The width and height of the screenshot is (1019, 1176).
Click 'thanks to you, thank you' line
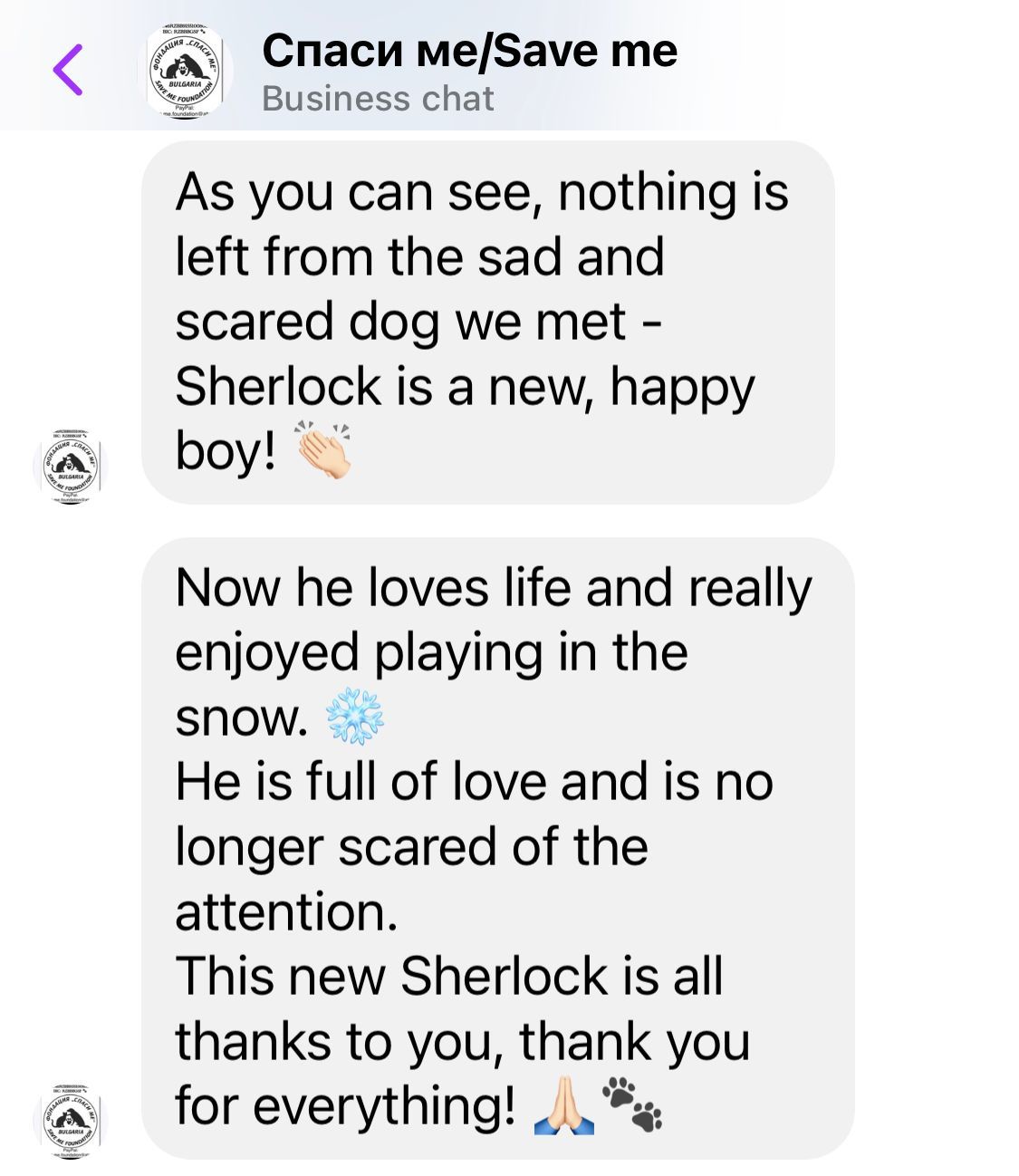click(463, 1042)
